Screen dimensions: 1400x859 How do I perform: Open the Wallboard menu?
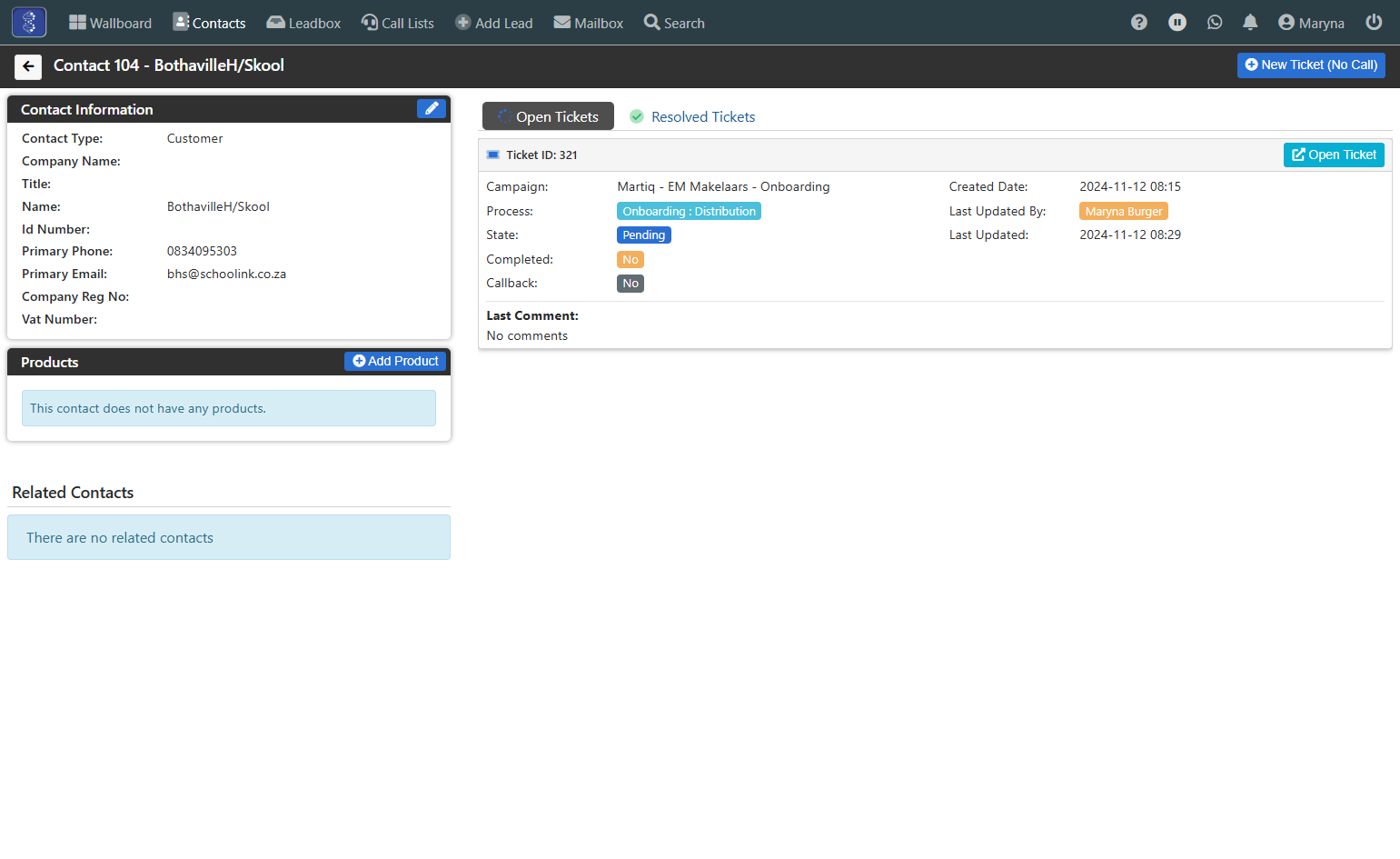click(110, 23)
